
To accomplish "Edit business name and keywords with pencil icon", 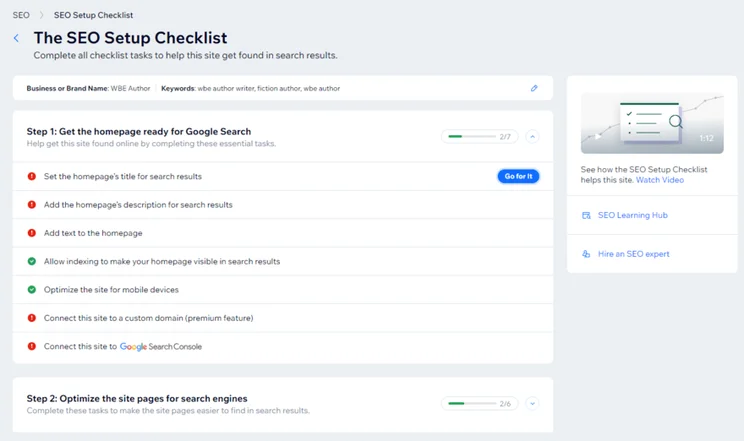I will point(534,88).
